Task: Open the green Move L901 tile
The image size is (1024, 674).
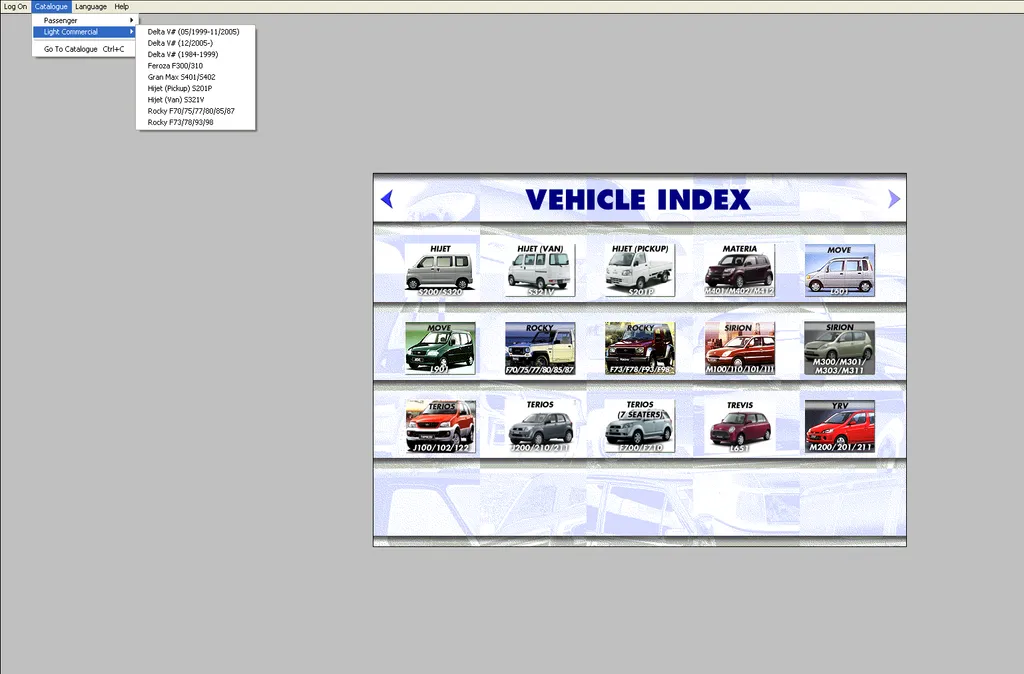Action: [x=440, y=348]
